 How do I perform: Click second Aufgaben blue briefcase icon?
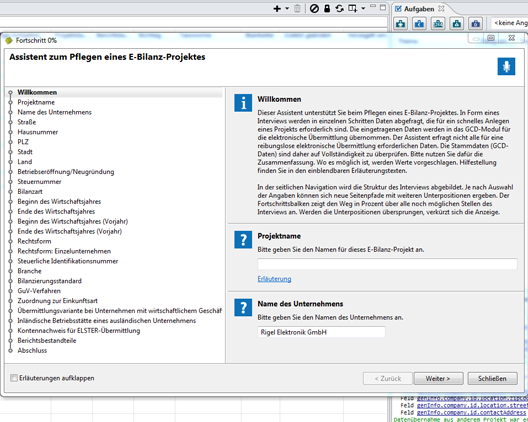pyautogui.click(x=419, y=24)
